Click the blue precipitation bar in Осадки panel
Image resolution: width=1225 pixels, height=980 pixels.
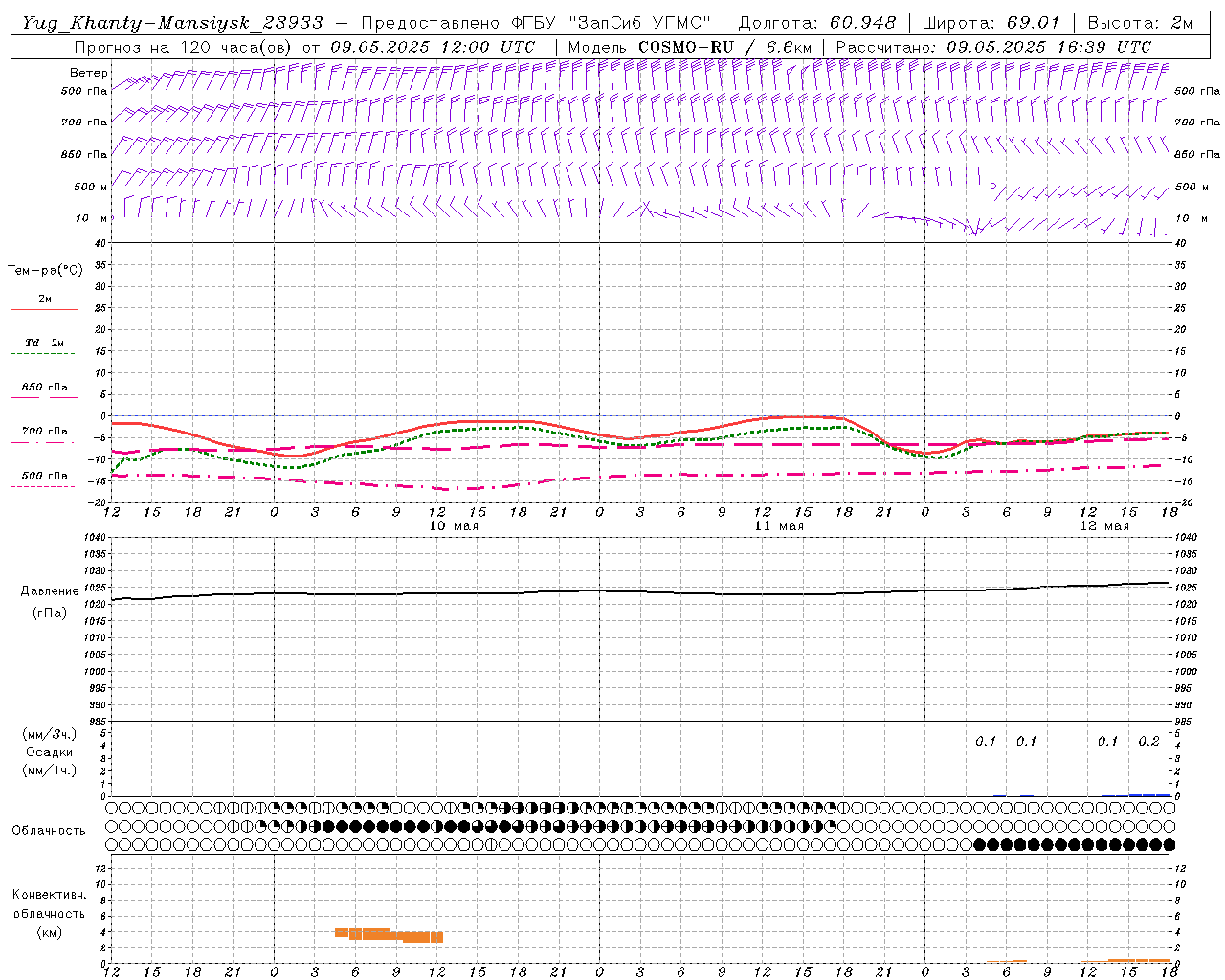1149,794
